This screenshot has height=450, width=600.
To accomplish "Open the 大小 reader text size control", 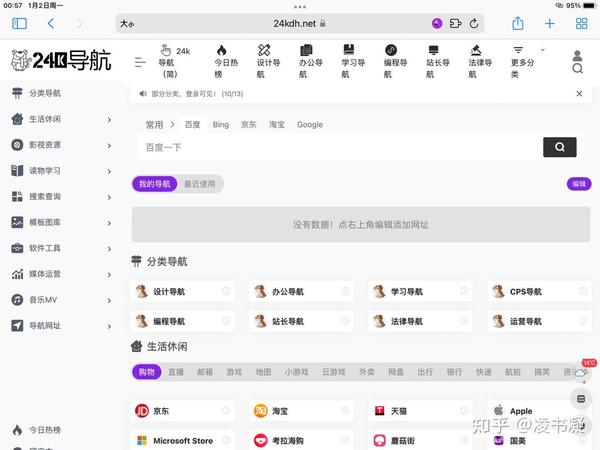I will tap(127, 24).
